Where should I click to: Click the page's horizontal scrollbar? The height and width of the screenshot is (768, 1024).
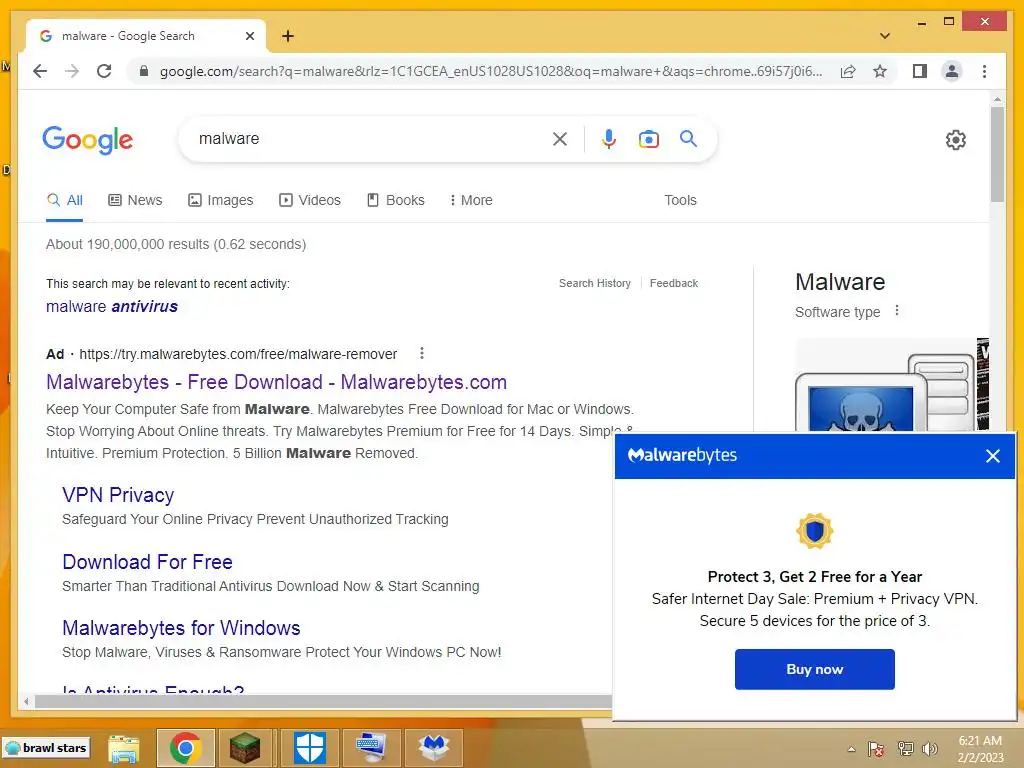pos(323,701)
